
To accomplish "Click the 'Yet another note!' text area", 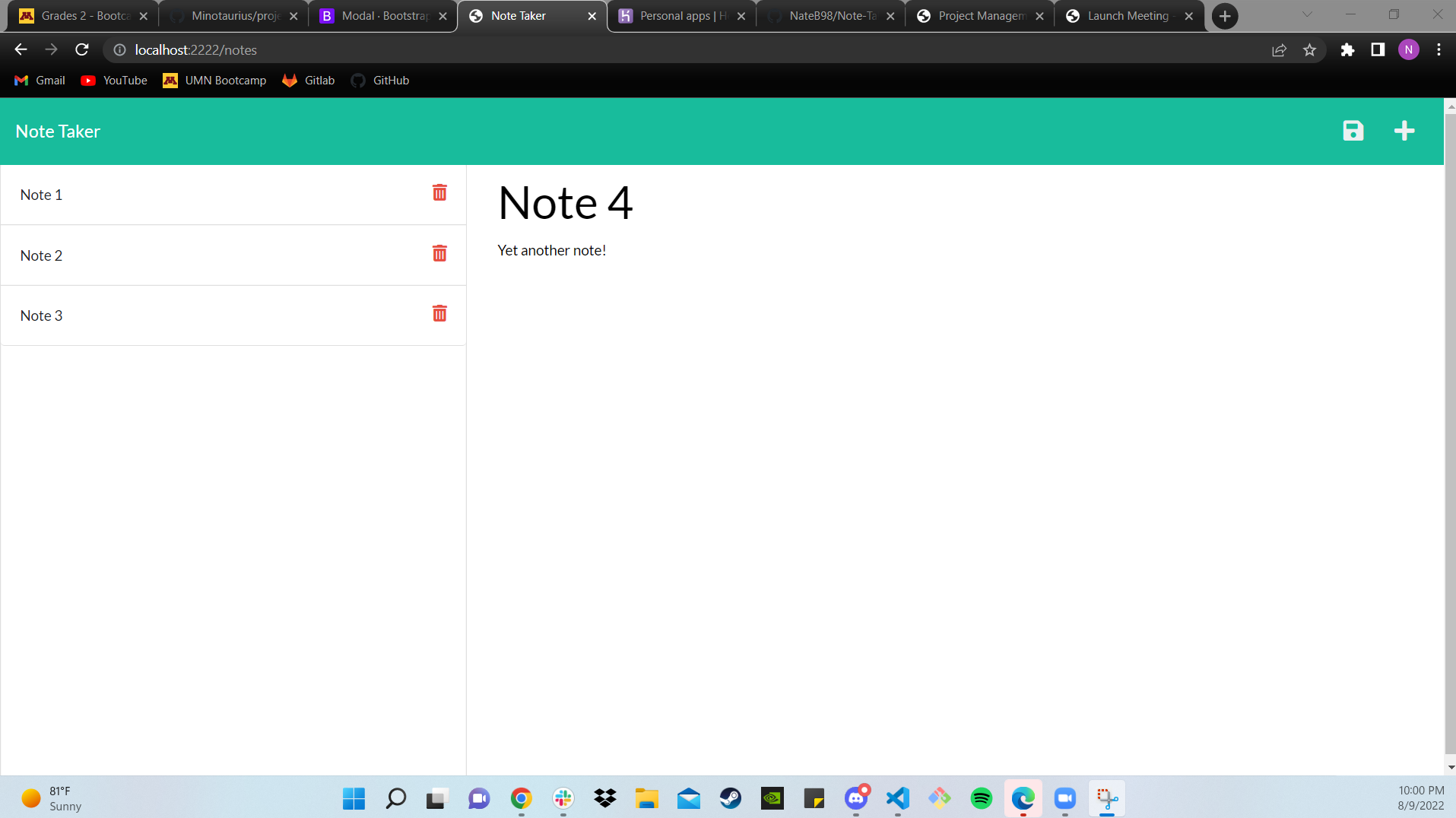I will point(552,251).
